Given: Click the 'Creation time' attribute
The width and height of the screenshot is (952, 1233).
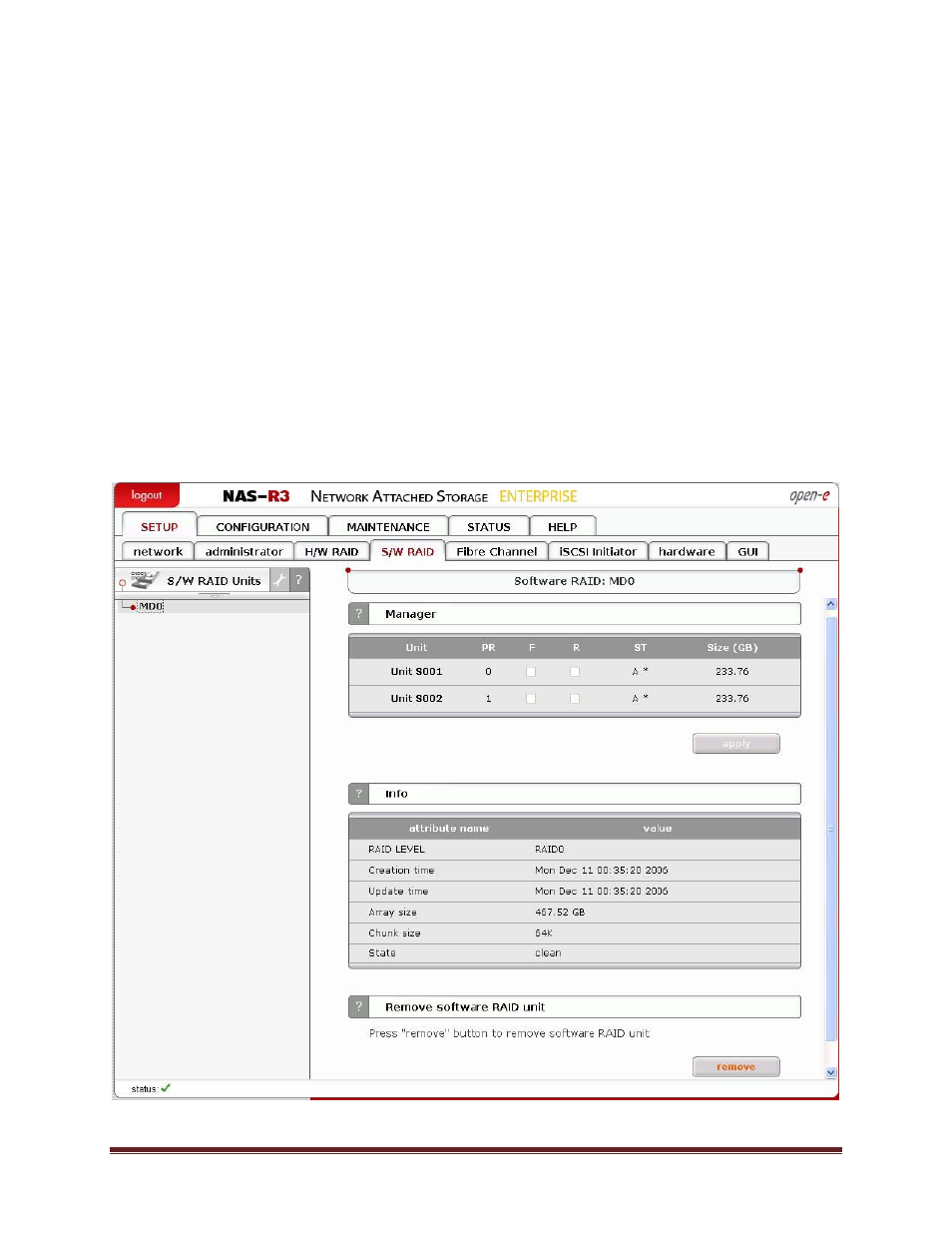Looking at the screenshot, I should click(x=401, y=871).
